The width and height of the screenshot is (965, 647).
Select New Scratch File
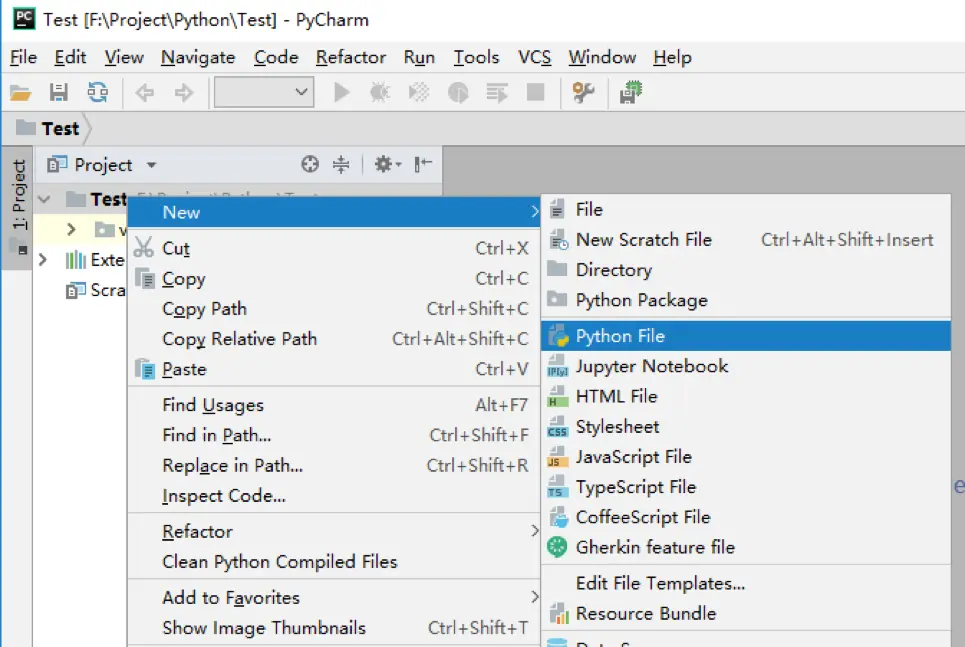(746, 239)
